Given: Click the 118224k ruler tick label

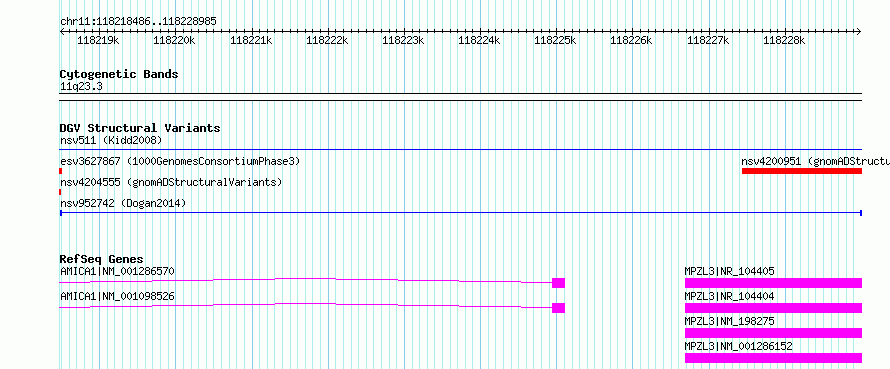Looking at the screenshot, I should click(x=479, y=40).
